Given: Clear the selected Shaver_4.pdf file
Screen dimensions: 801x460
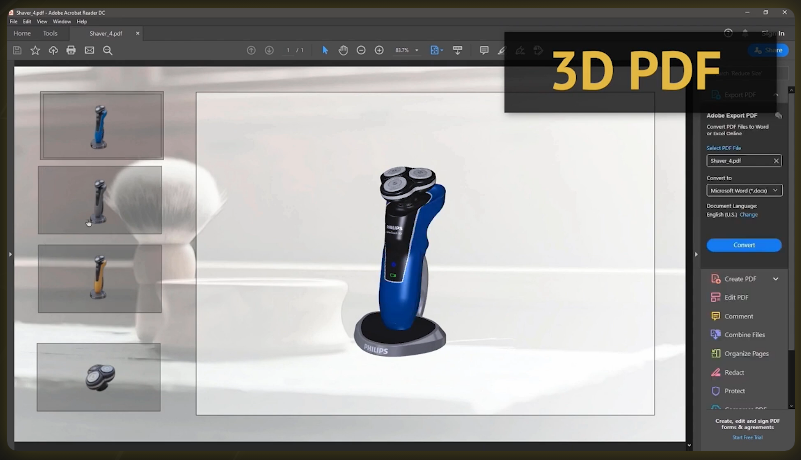Looking at the screenshot, I should [776, 161].
